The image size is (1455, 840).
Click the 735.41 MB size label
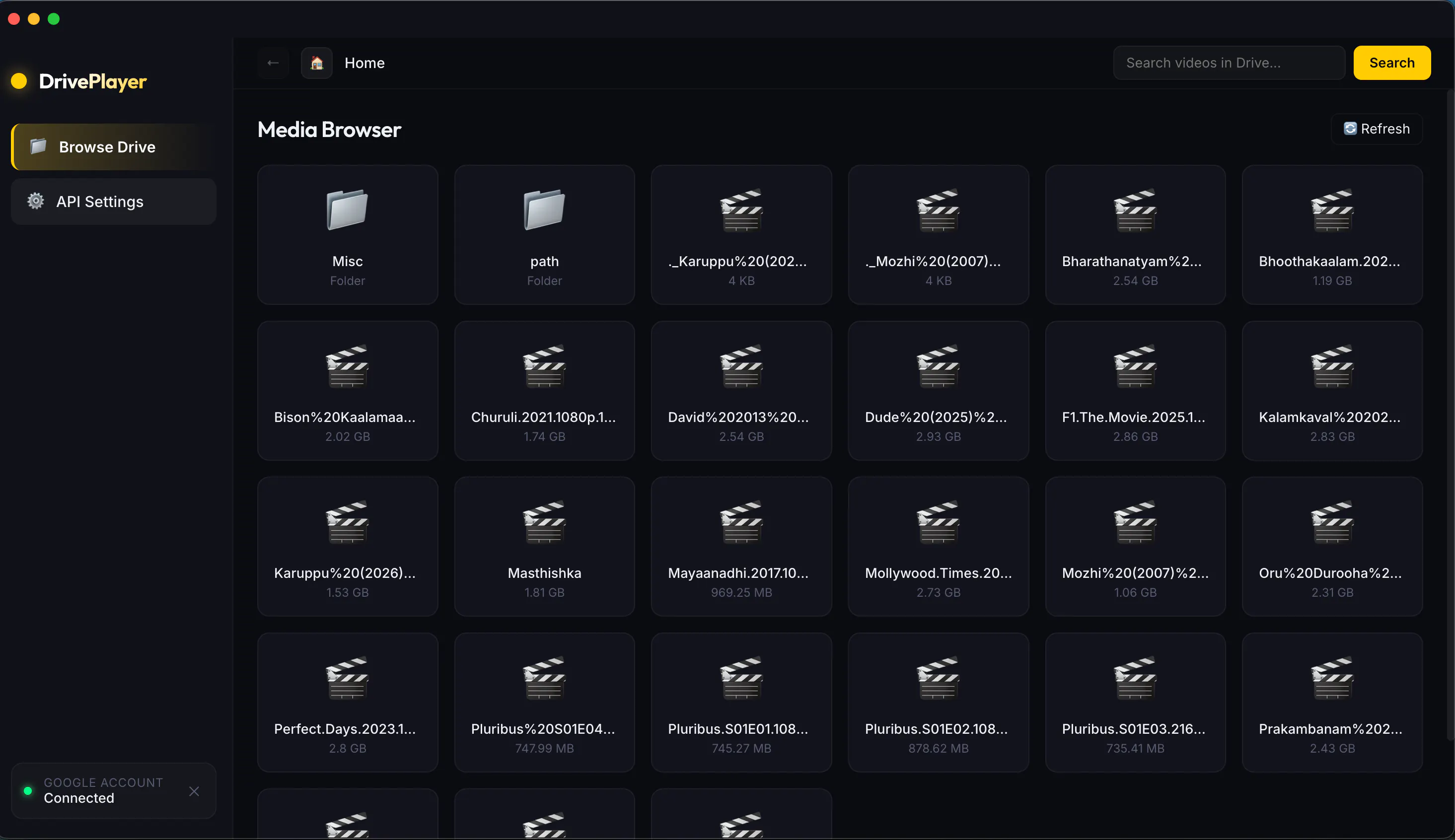tap(1135, 748)
